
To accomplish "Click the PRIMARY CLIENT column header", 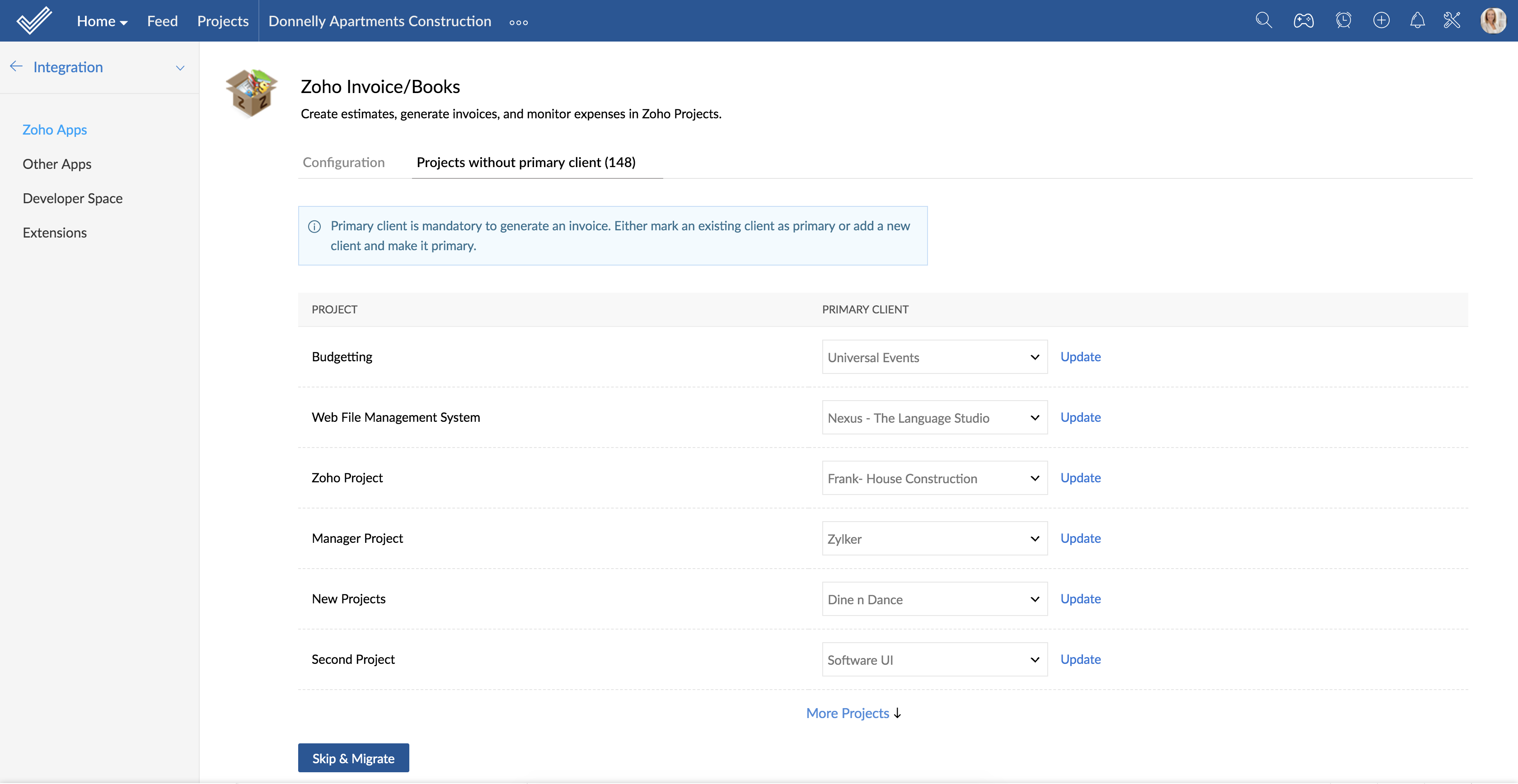I will (x=865, y=309).
